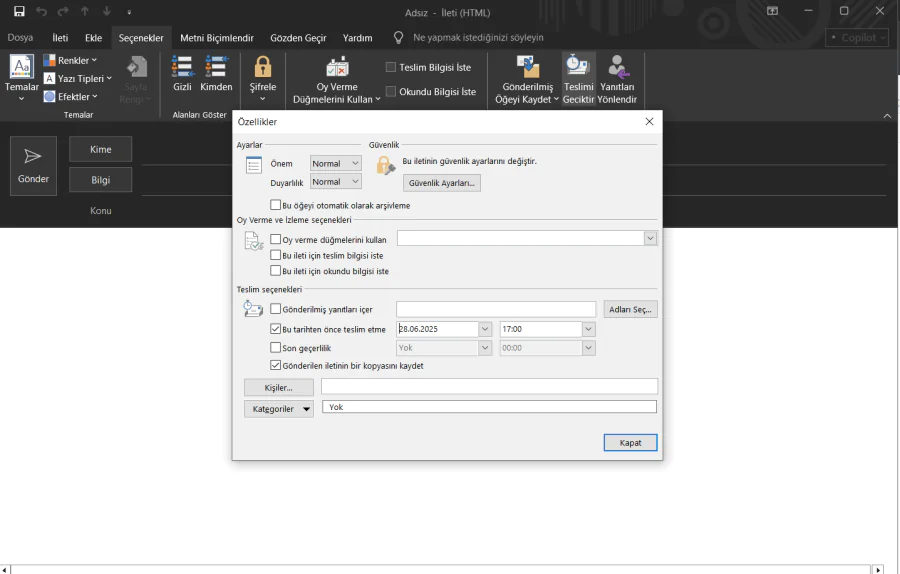Open the Efektler effects menu

(71, 96)
